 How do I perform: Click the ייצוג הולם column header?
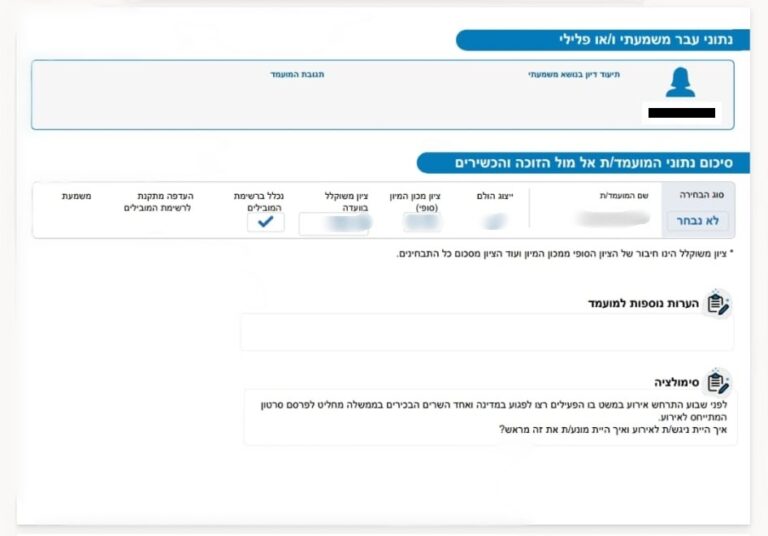pos(495,196)
